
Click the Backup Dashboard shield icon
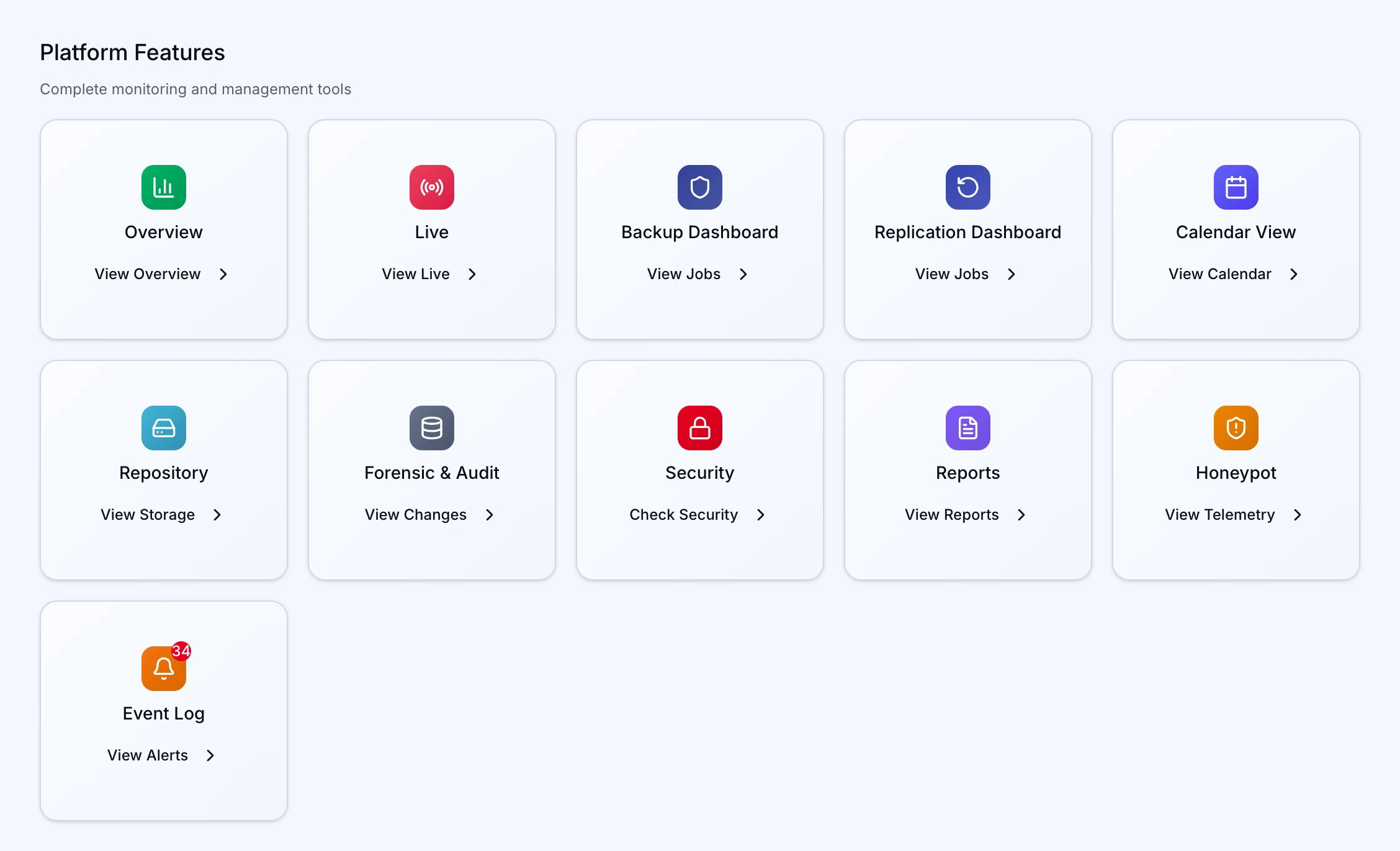click(x=700, y=187)
